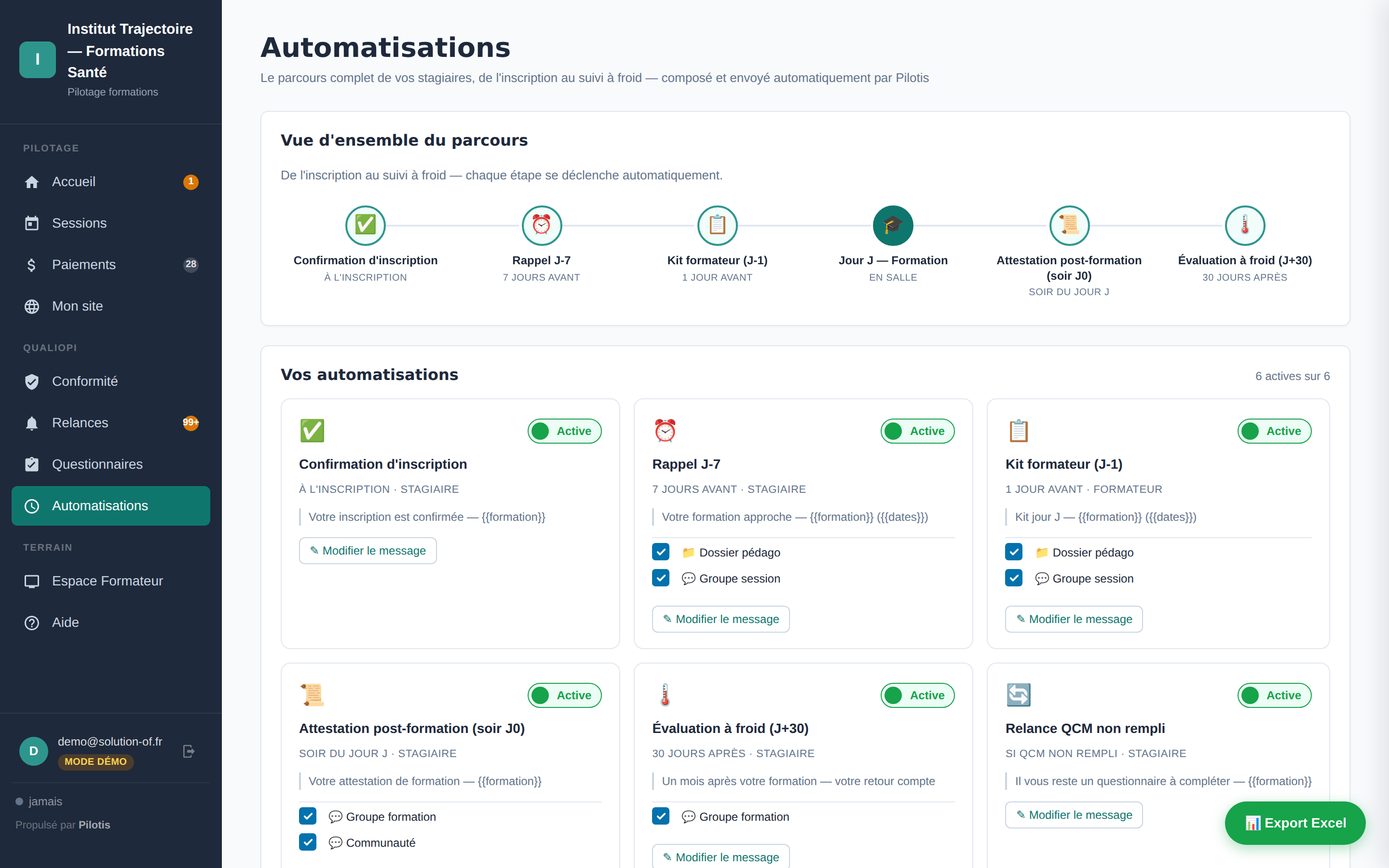Uncheck Communauté in Attestation post-formation card
1389x868 pixels.
(308, 842)
